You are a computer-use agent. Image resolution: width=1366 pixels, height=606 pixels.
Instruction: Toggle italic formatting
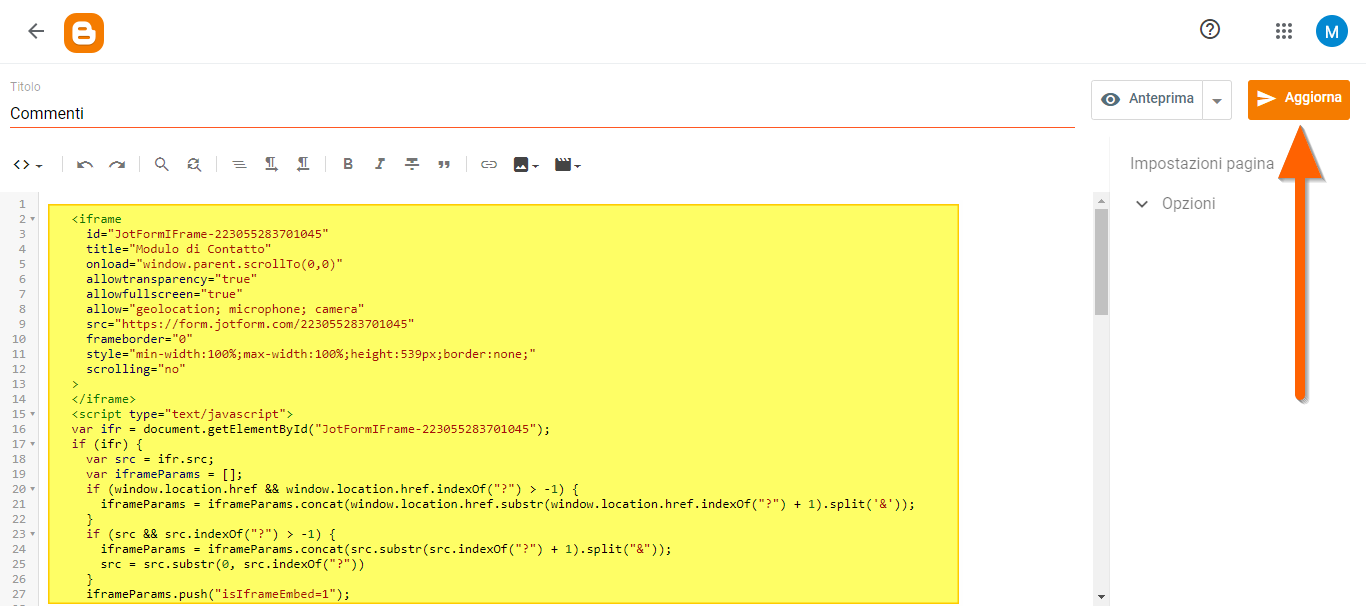pos(379,163)
